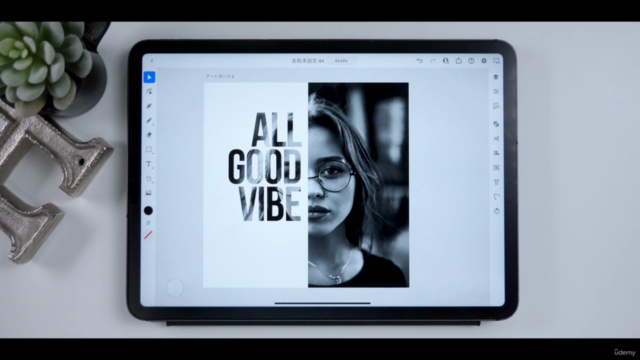
Task: Select the VIBE text on artboard
Action: pos(270,204)
